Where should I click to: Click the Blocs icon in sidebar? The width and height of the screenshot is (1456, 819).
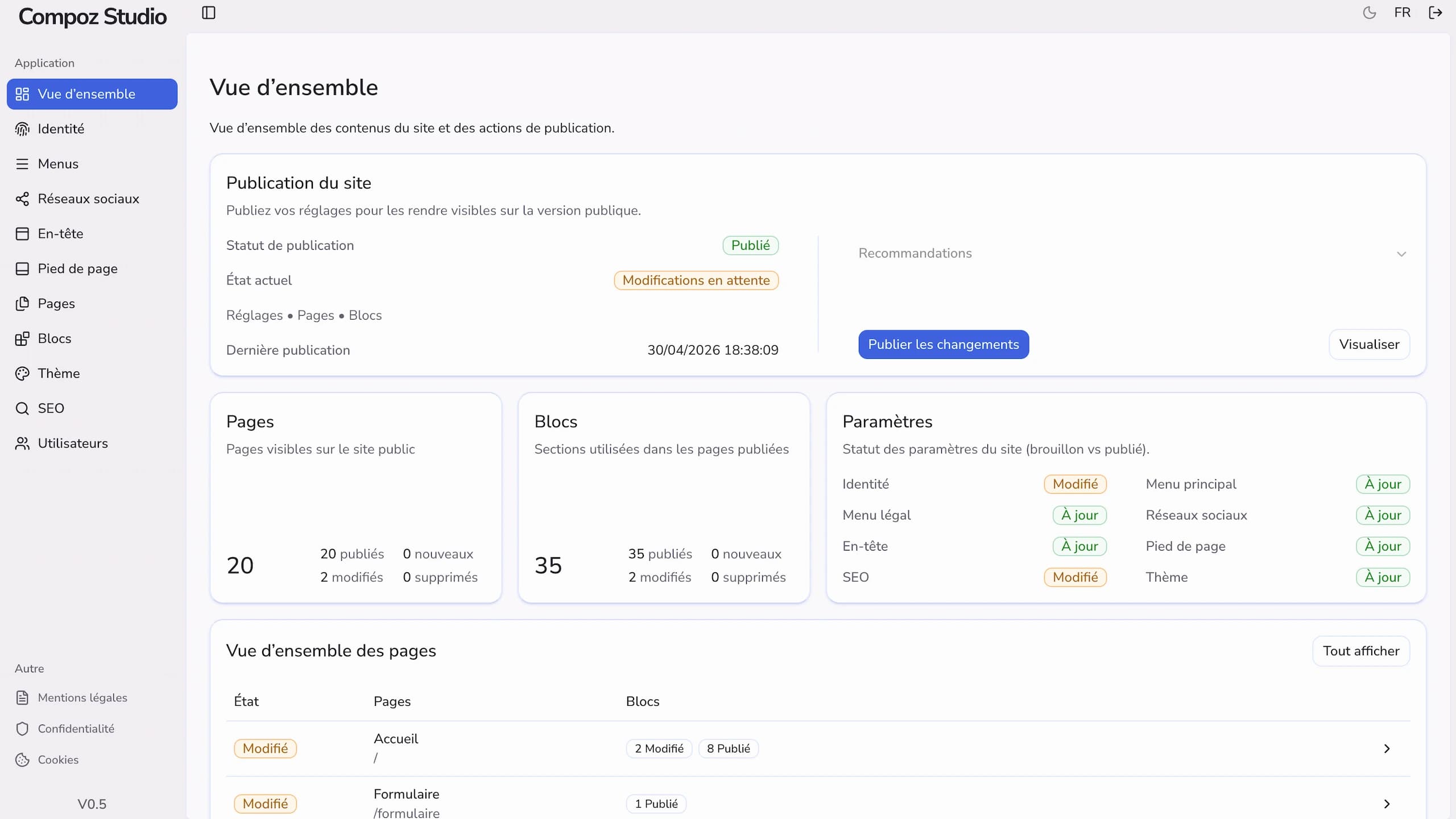click(22, 338)
